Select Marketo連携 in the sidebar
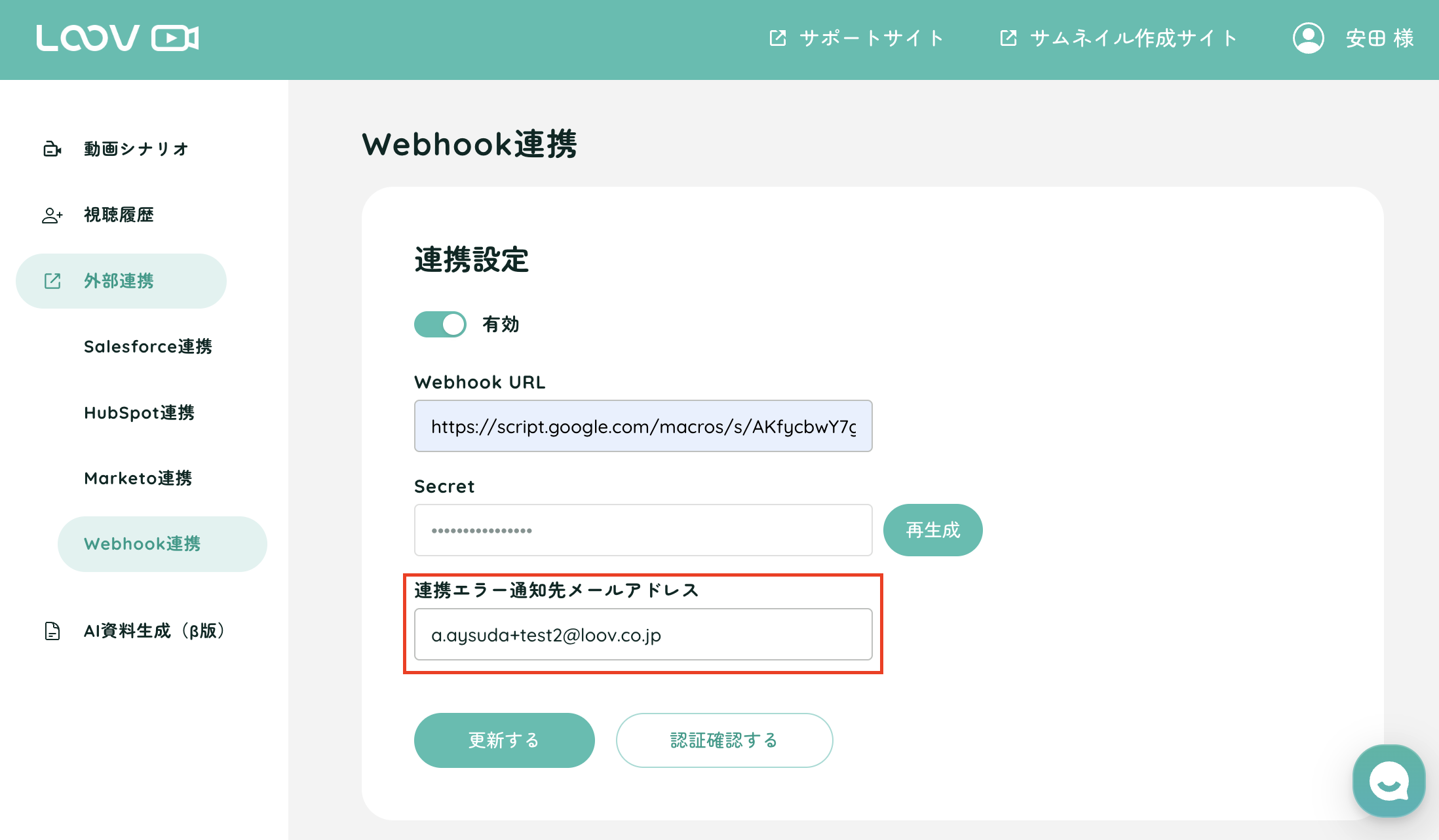Image resolution: width=1439 pixels, height=840 pixels. click(138, 478)
